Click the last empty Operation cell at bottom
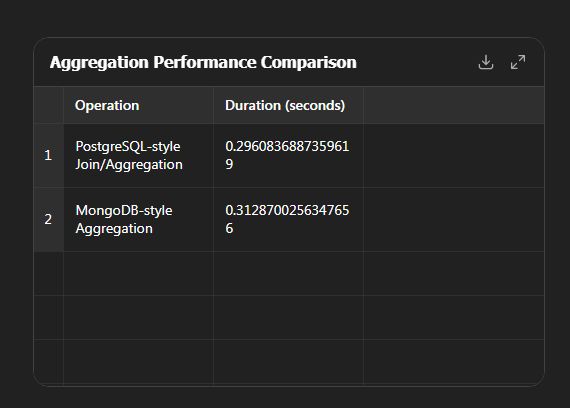 point(139,362)
